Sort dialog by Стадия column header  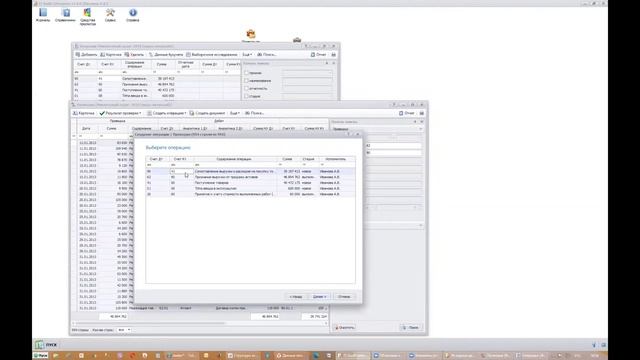tap(309, 159)
